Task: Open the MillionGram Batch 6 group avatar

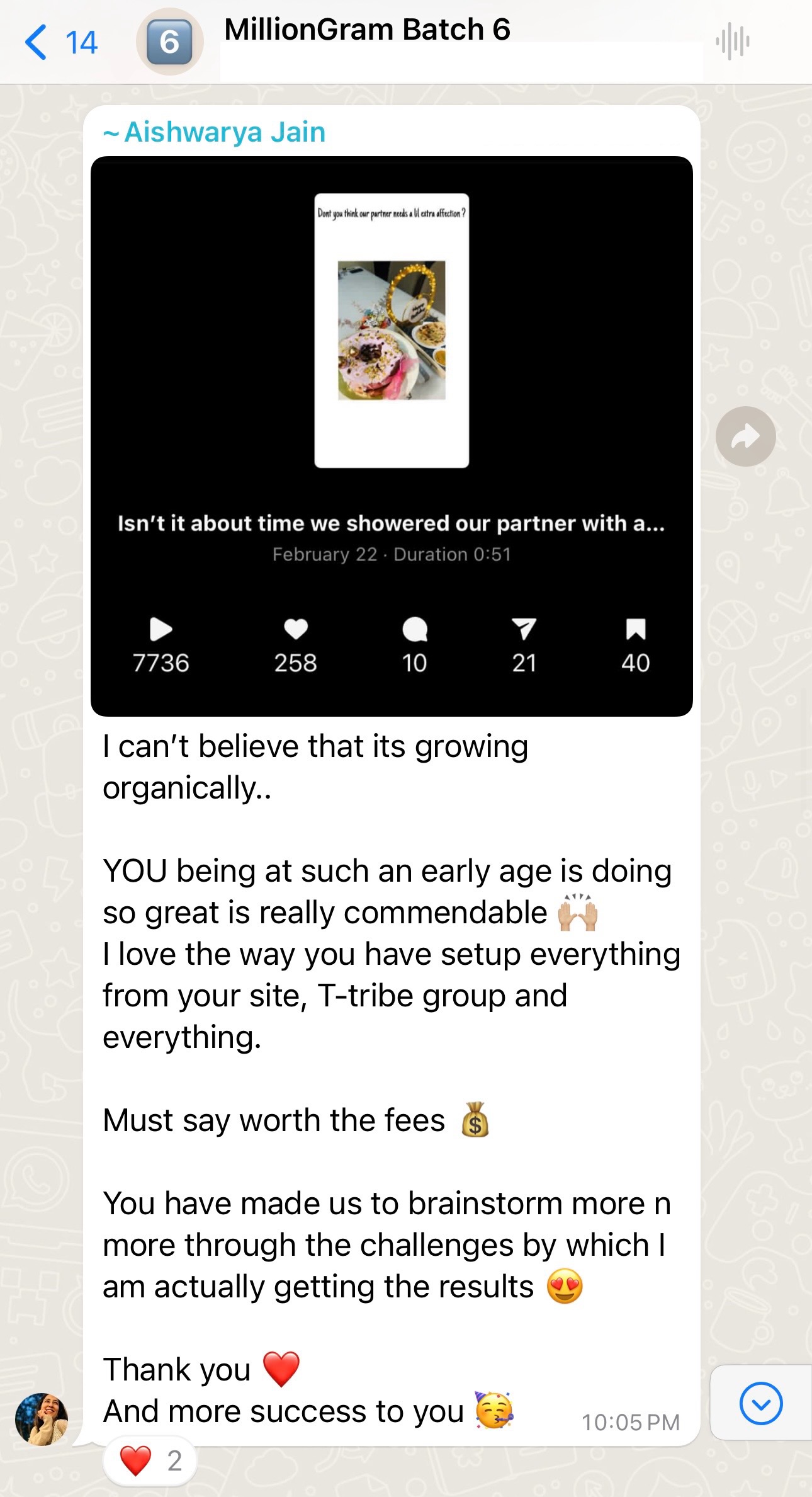Action: coord(169,42)
